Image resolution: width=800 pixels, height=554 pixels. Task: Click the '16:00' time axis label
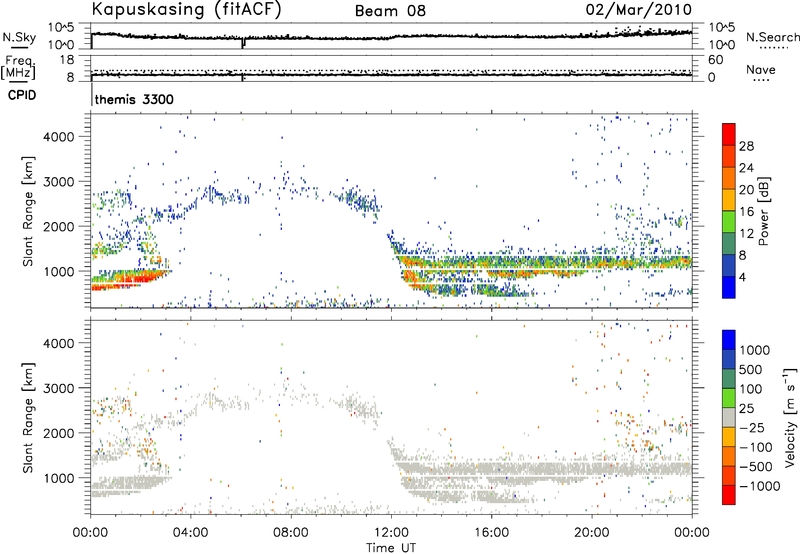pos(491,533)
